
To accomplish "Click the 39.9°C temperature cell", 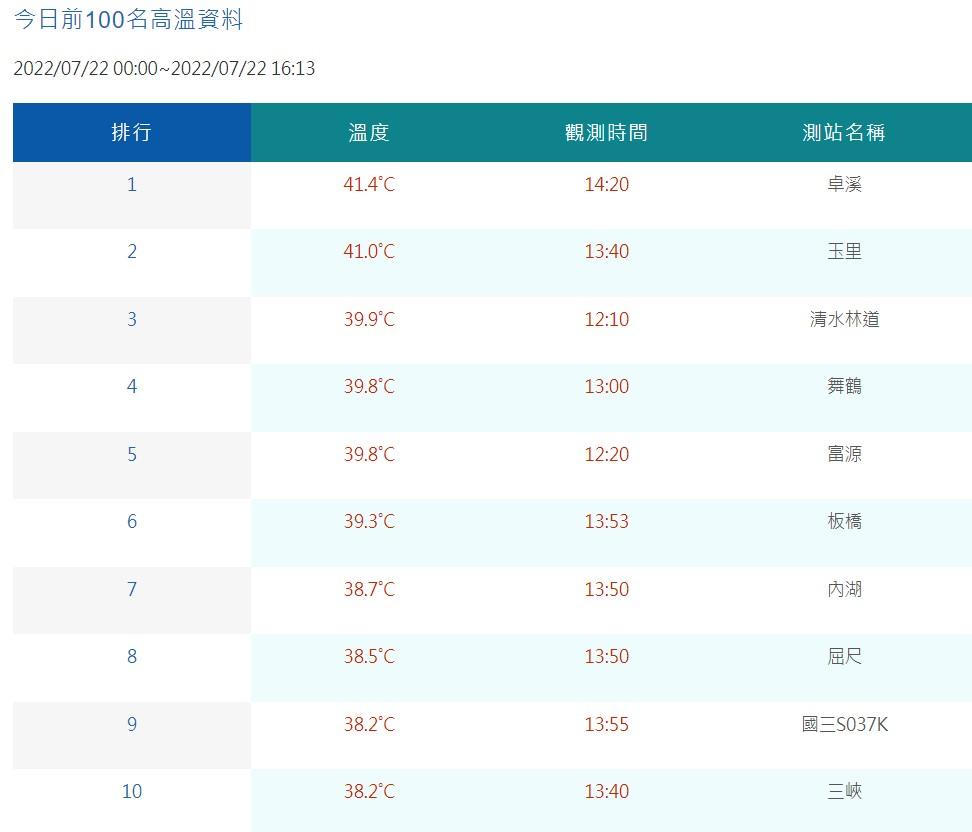I will point(369,319).
